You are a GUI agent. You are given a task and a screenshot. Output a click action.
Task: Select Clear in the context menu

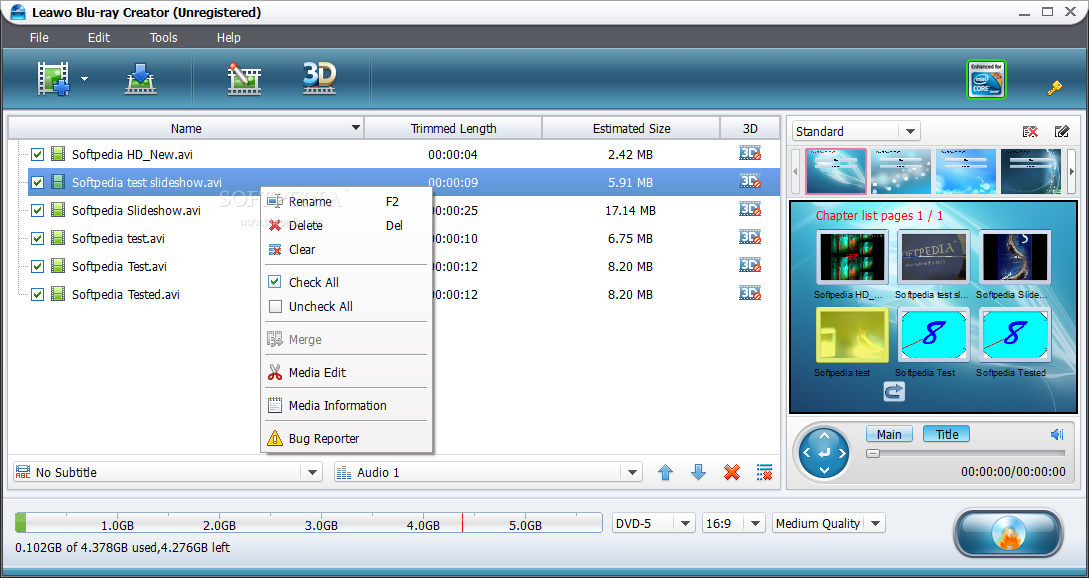346,249
